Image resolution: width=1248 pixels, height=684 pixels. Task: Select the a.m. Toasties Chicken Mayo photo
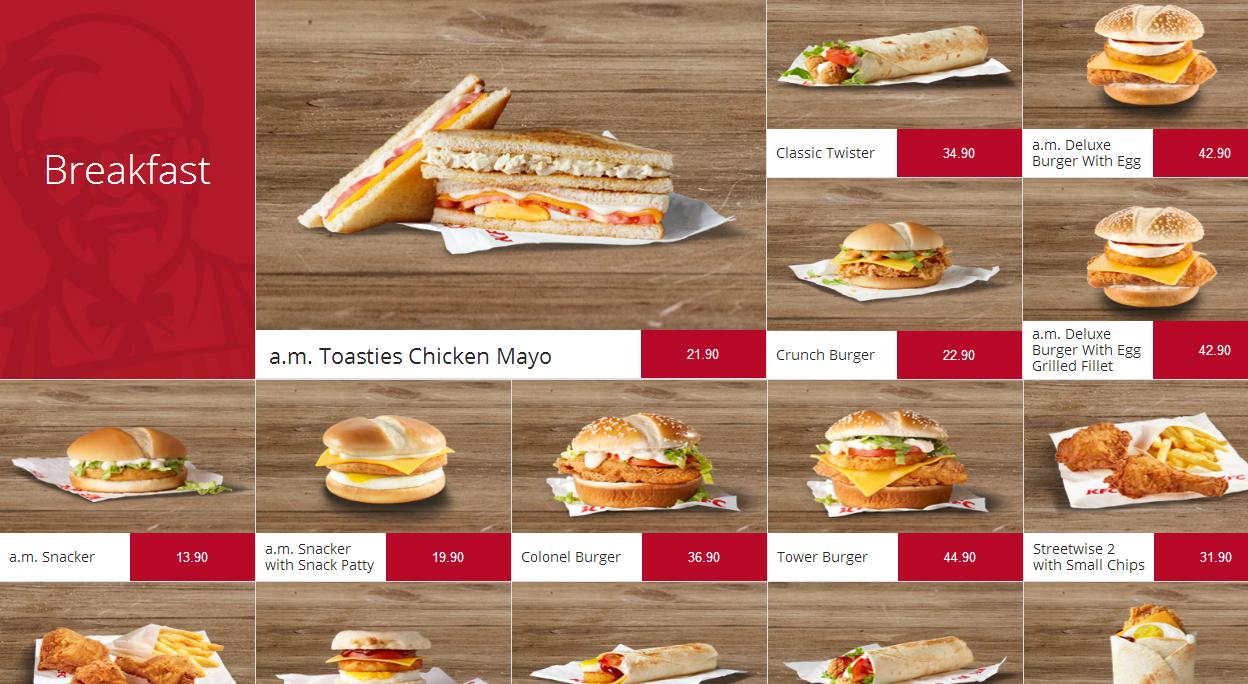click(511, 165)
